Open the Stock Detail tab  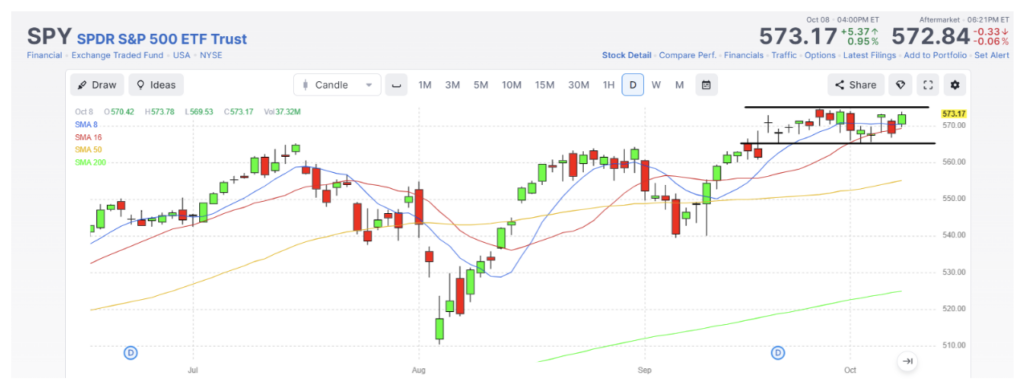[626, 56]
